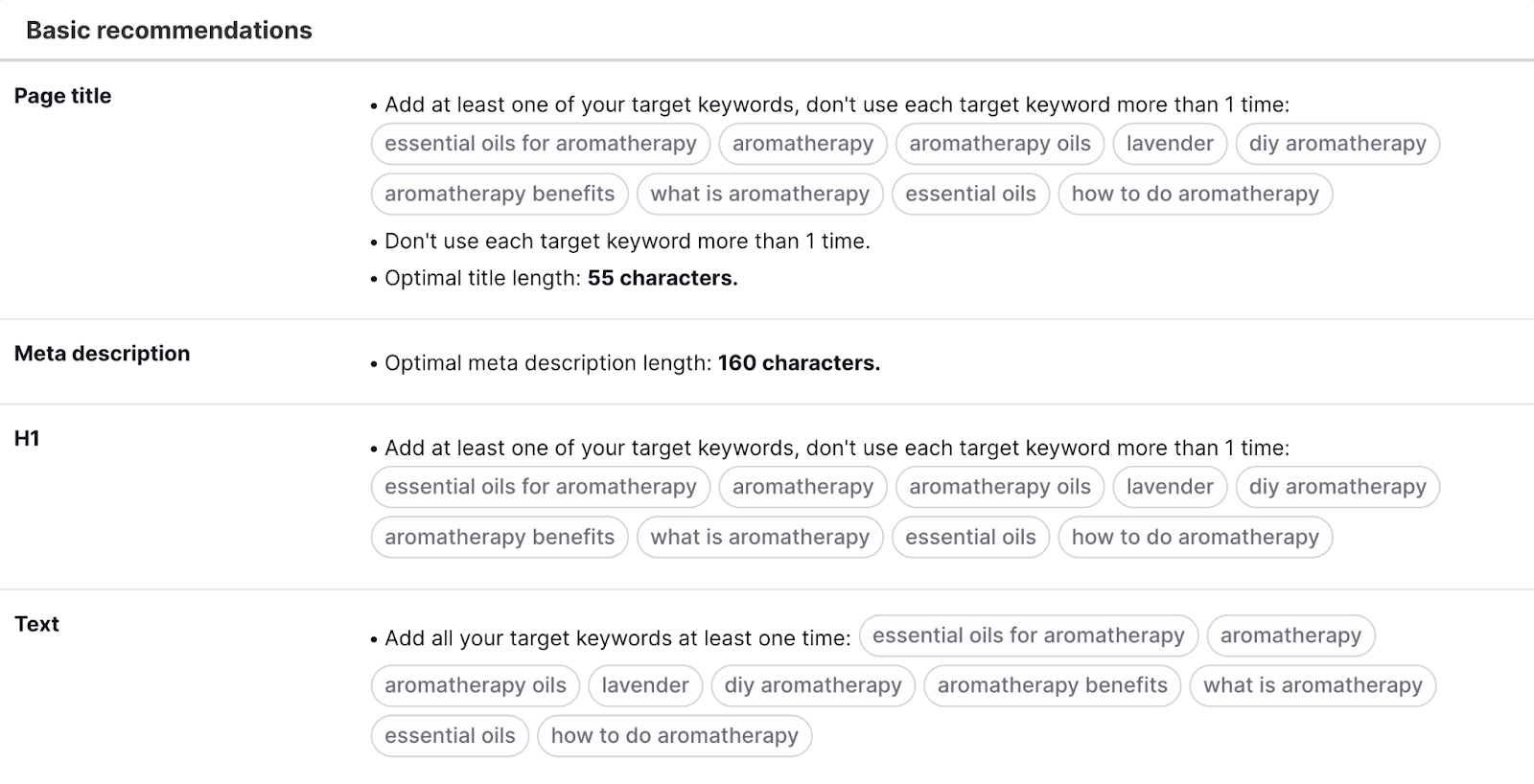The image size is (1534, 784).
Task: Click the "essential oils for aromatherapy" chip in H1 section
Action: point(540,487)
